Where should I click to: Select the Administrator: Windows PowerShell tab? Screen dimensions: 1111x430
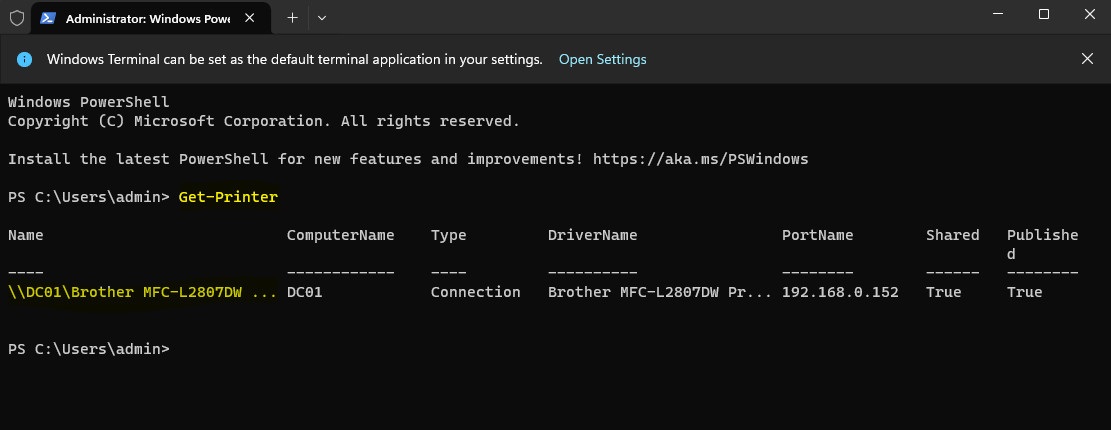click(151, 18)
